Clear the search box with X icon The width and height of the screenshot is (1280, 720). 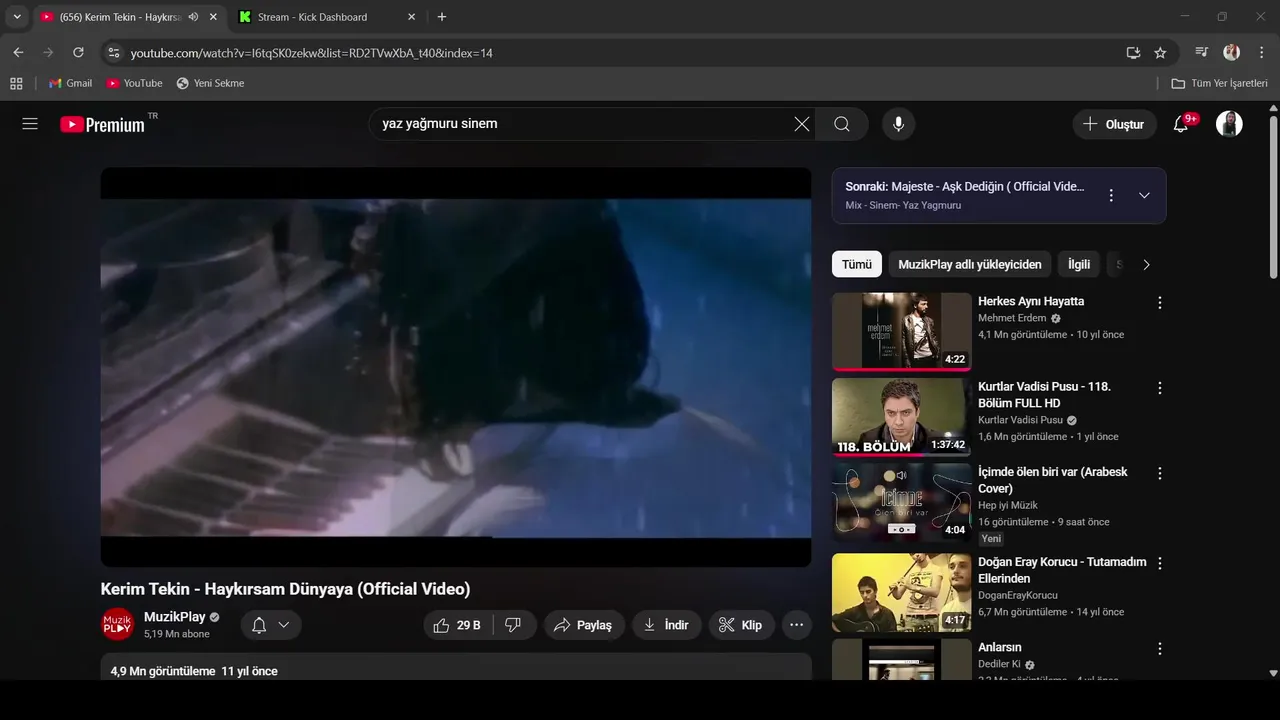(x=802, y=124)
